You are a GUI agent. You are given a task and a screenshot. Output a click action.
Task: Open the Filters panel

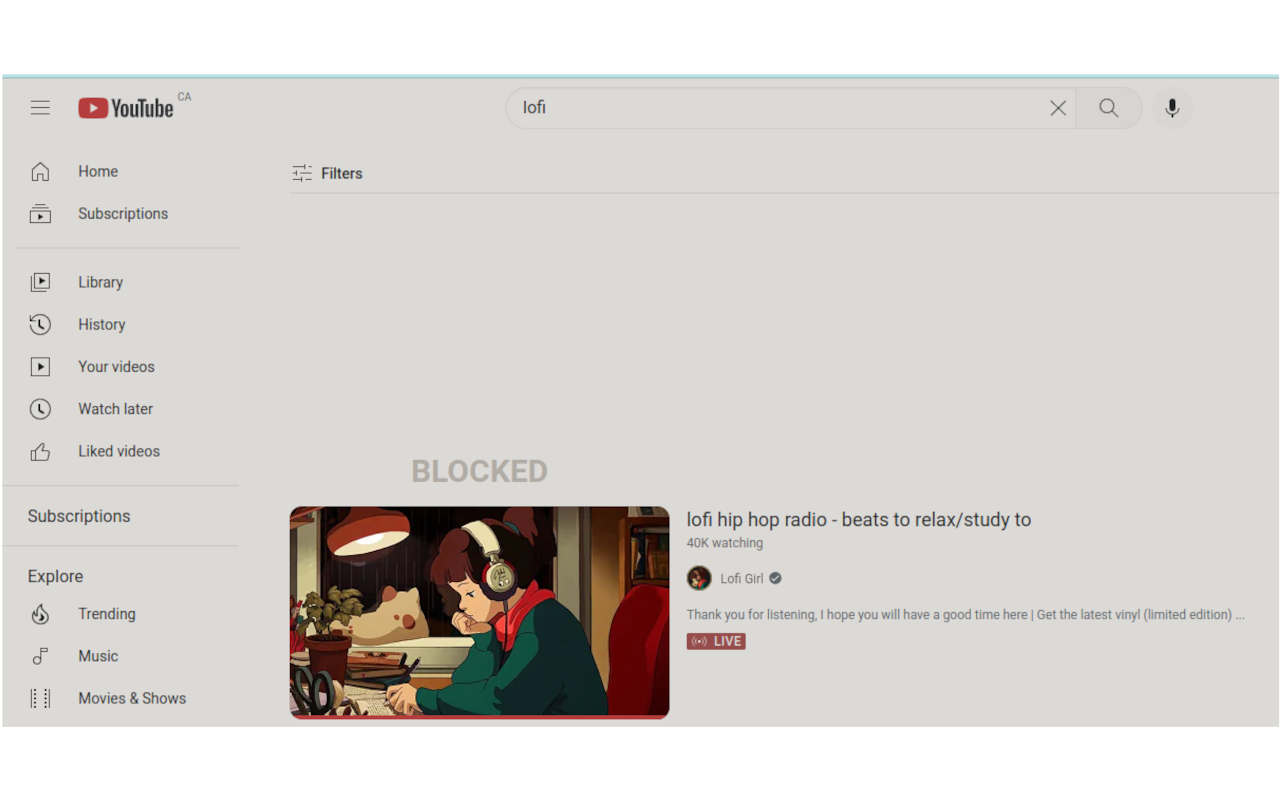pos(327,174)
